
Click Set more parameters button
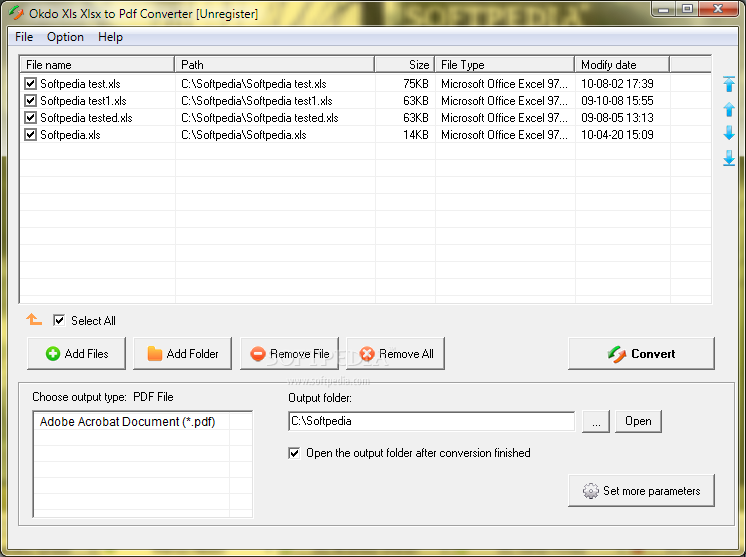pos(641,490)
